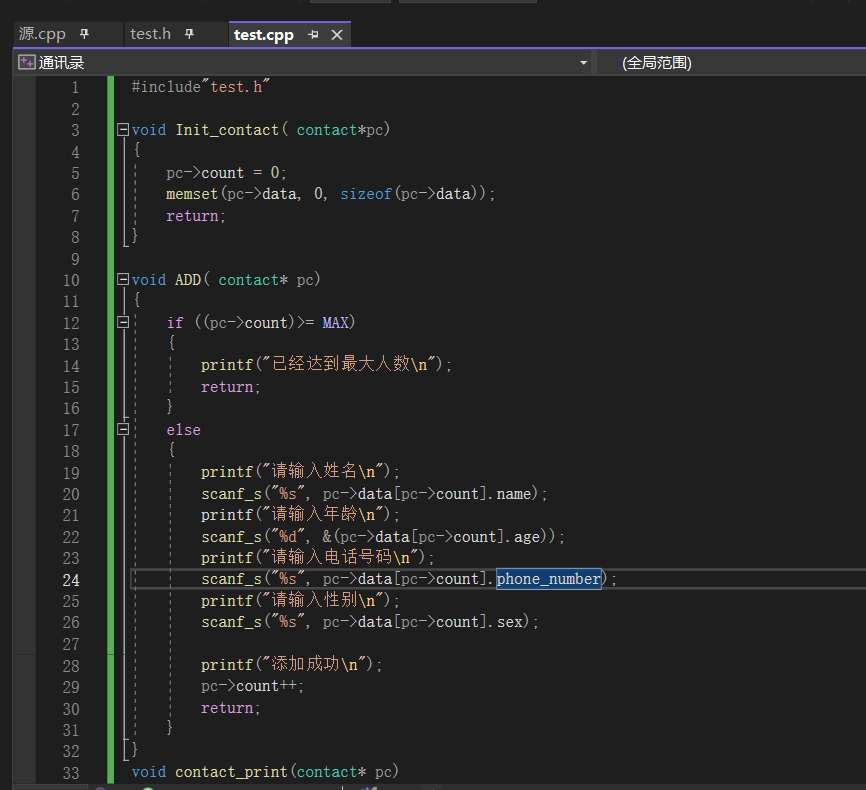The width and height of the screenshot is (866, 790).
Task: Pin the 源.cpp tab
Action: [84, 34]
